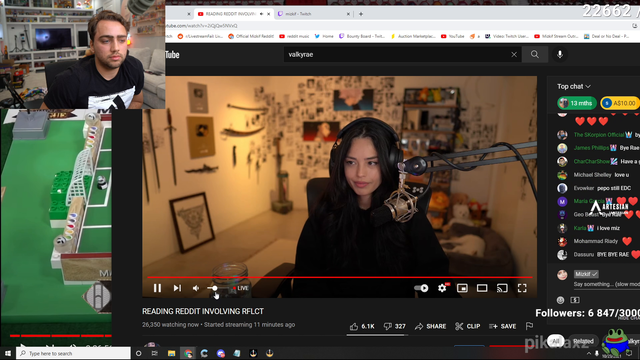Start voice search with microphone
The width and height of the screenshot is (640, 360).
pyautogui.click(x=560, y=54)
